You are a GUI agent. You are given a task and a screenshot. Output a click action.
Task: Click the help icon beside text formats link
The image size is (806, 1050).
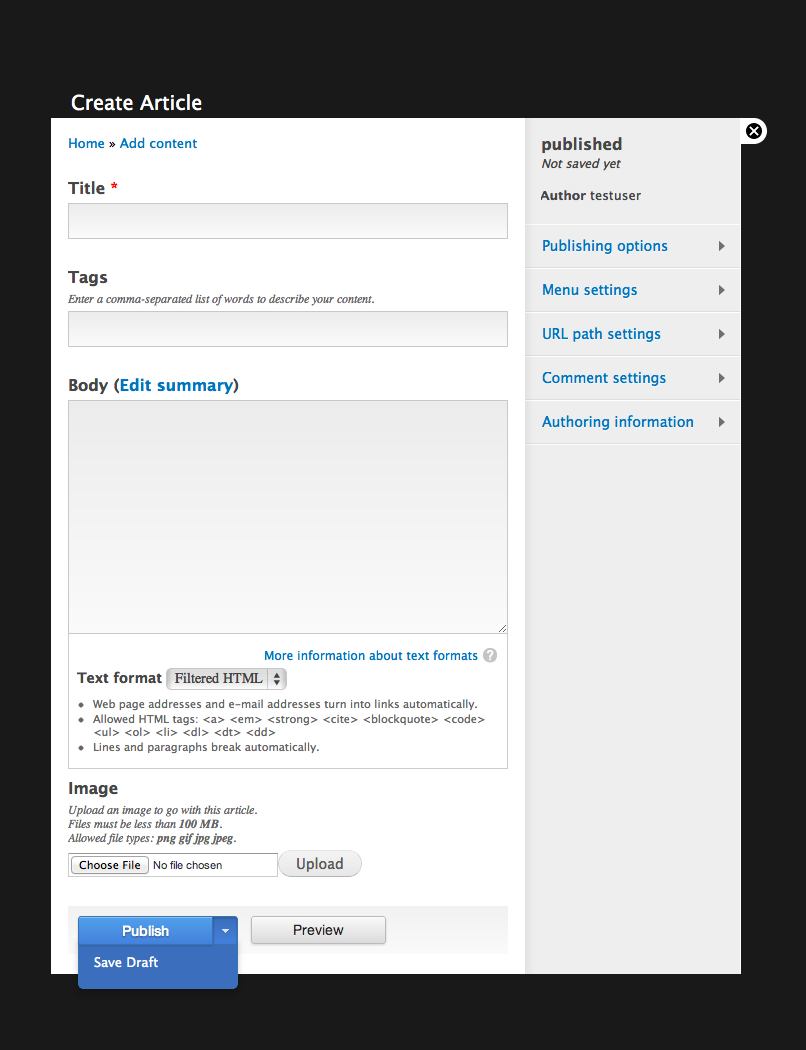pos(489,656)
